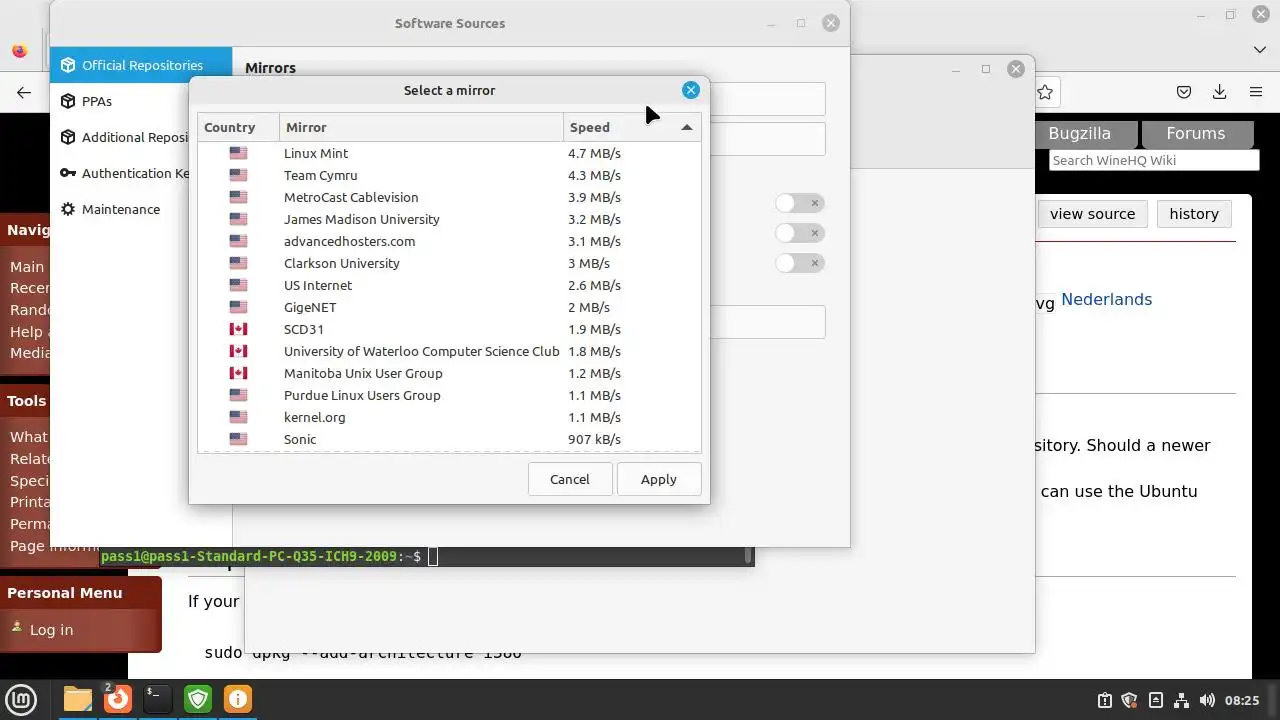Viewport: 1280px width, 720px height.
Task: Toggle the first optional sources switch
Action: coord(799,203)
